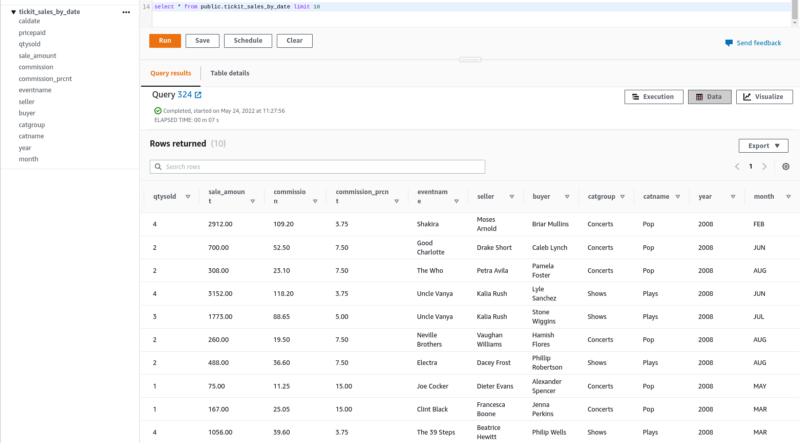Click the Dacey Frost seller cell
Viewport: 800px width, 443px height.
point(493,363)
